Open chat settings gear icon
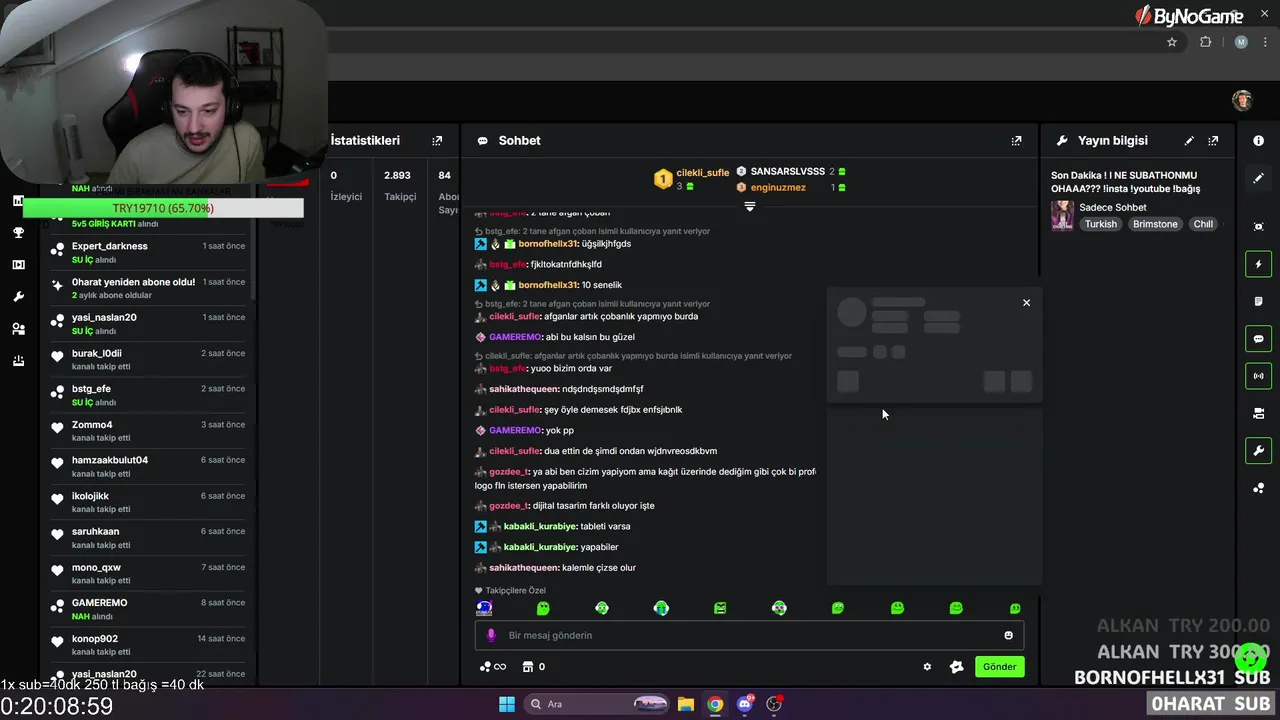 (x=927, y=667)
